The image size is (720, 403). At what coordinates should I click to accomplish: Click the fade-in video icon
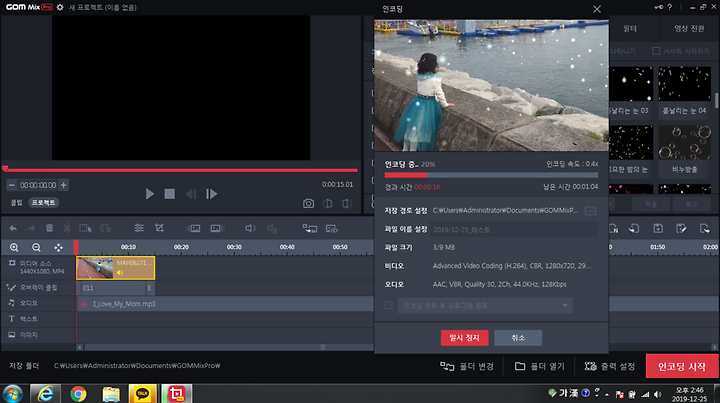195,229
